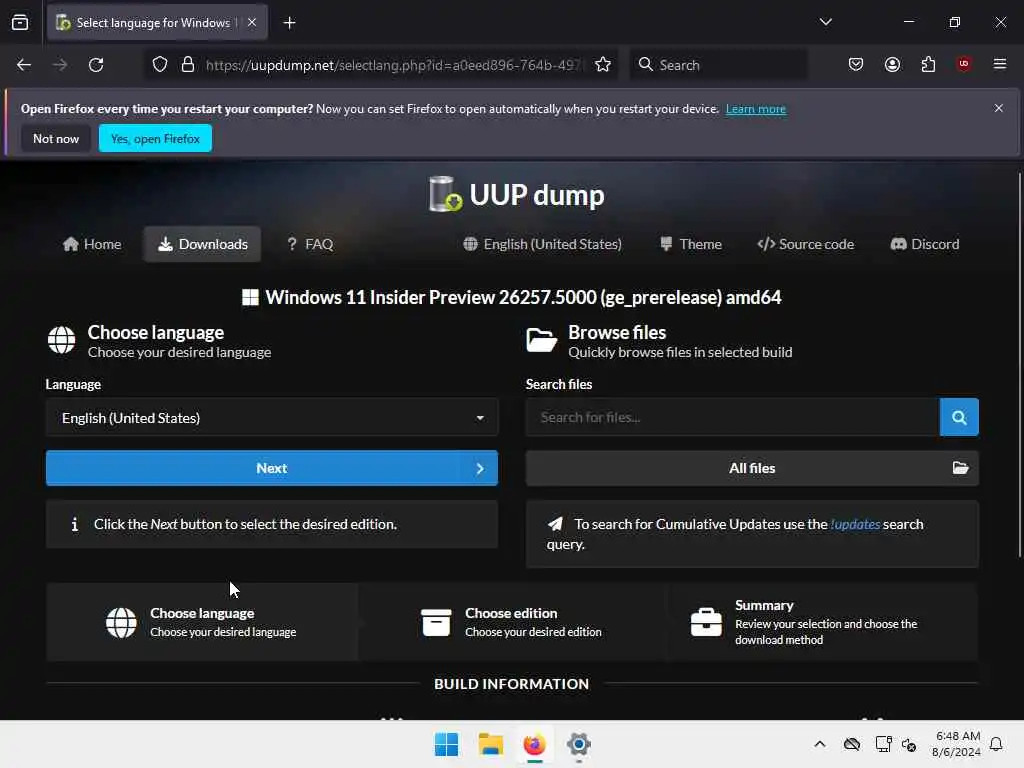Open Settings from the taskbar
This screenshot has height=768, width=1024.
tap(579, 744)
